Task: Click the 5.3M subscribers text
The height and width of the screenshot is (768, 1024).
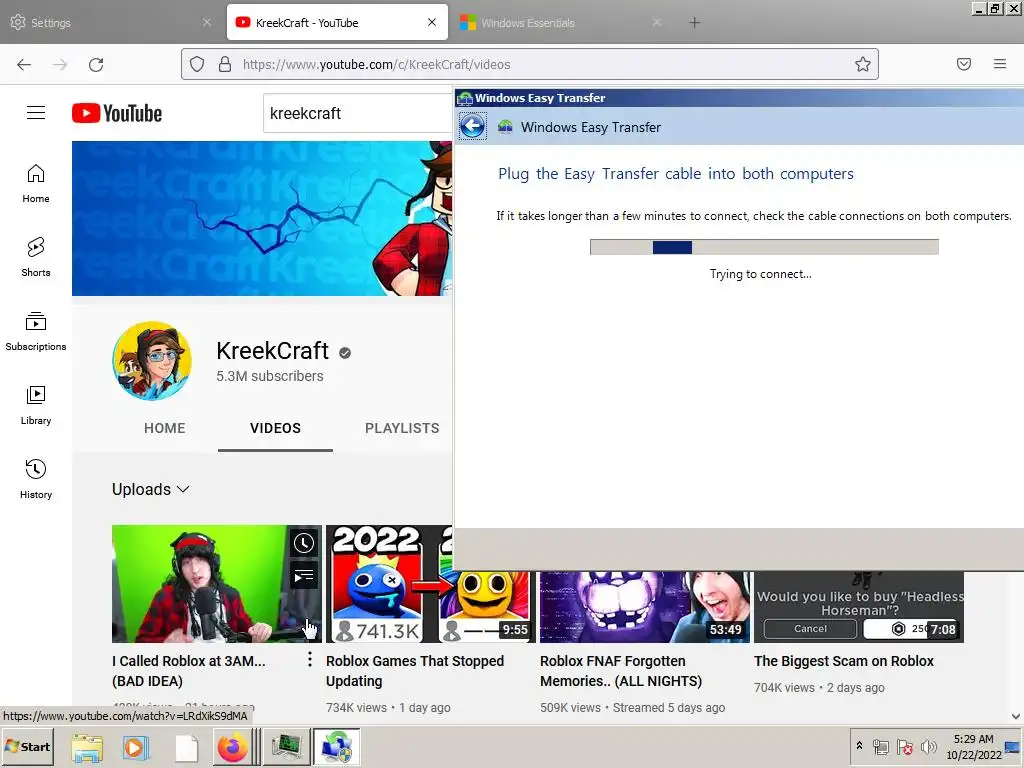Action: [x=270, y=376]
